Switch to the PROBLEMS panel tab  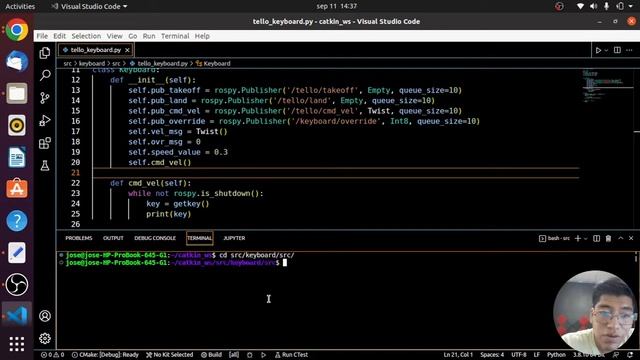point(79,238)
